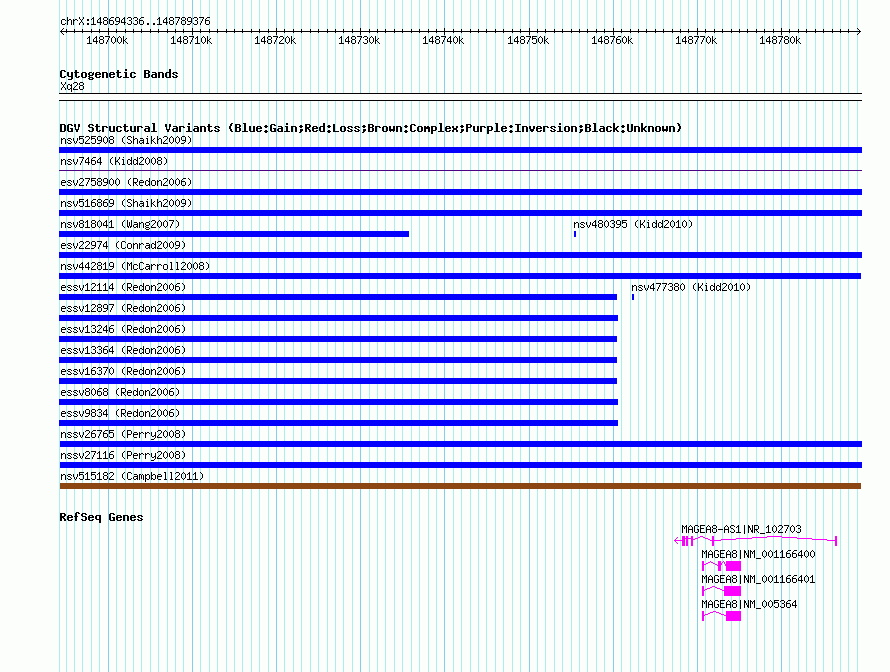Click the DGV Structural Variants track heading
Screen dimensions: 890x672
click(x=370, y=128)
